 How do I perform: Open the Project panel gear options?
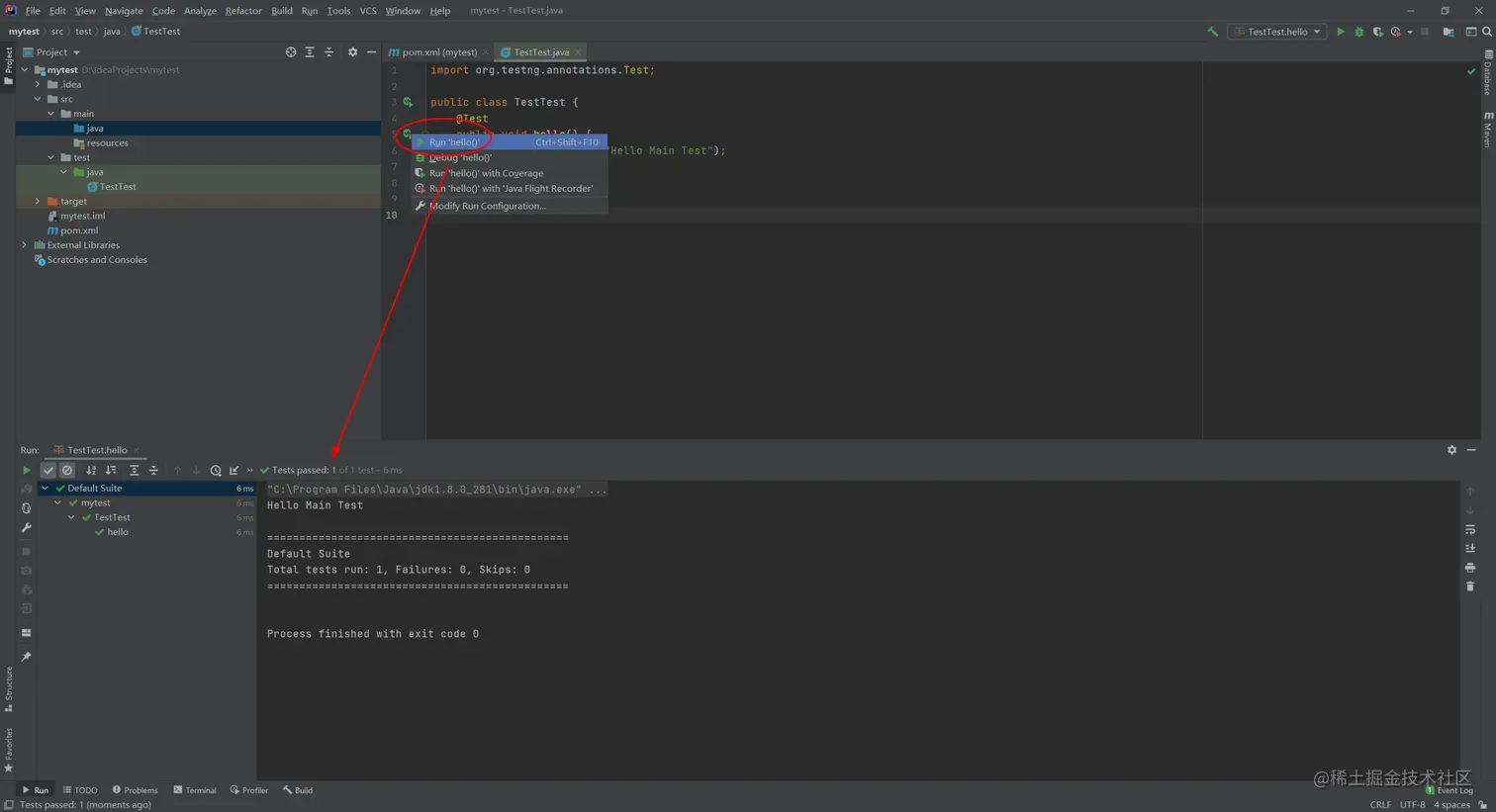[x=352, y=52]
